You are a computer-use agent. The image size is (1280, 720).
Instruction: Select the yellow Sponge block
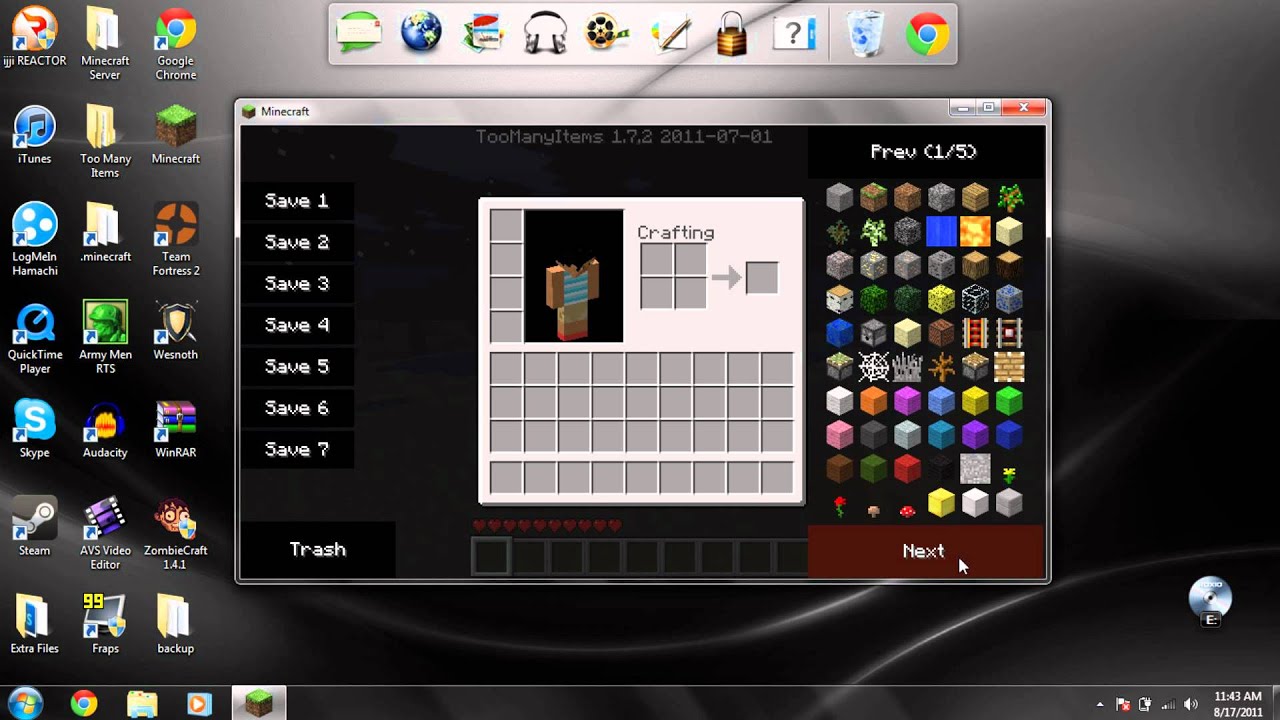coord(941,299)
